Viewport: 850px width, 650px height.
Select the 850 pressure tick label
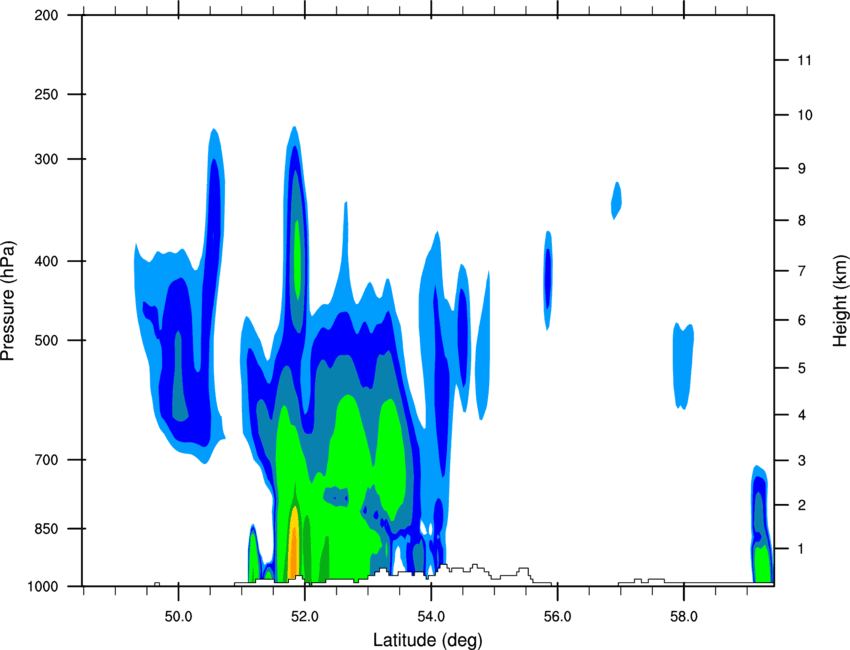[46, 529]
